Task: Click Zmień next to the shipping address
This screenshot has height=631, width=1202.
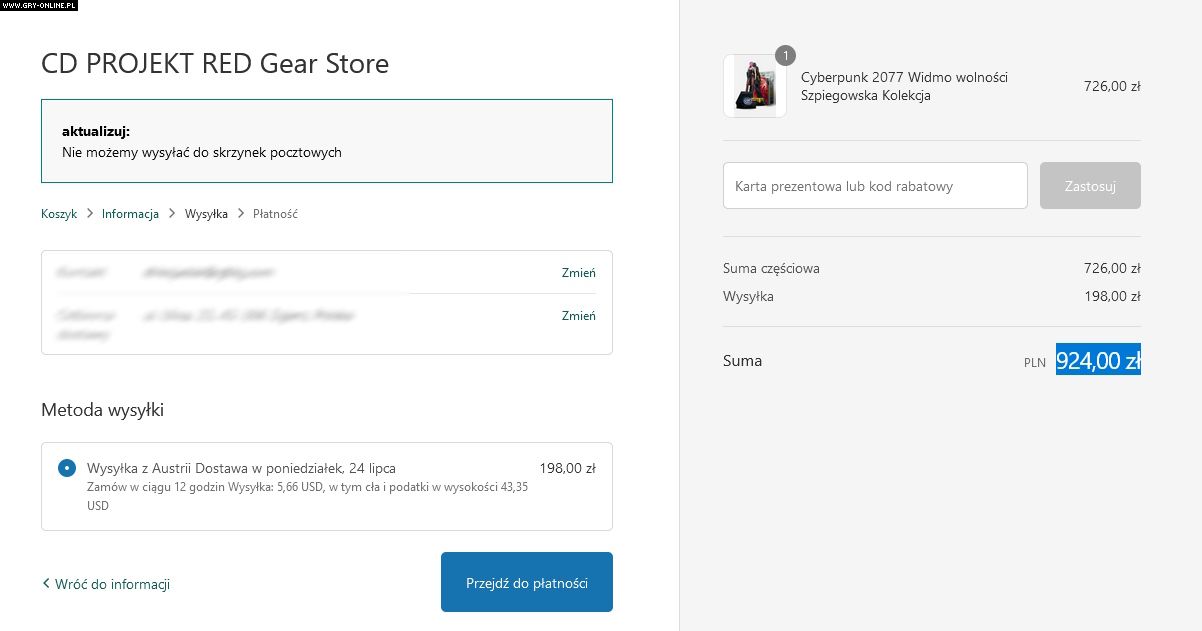Action: click(578, 316)
